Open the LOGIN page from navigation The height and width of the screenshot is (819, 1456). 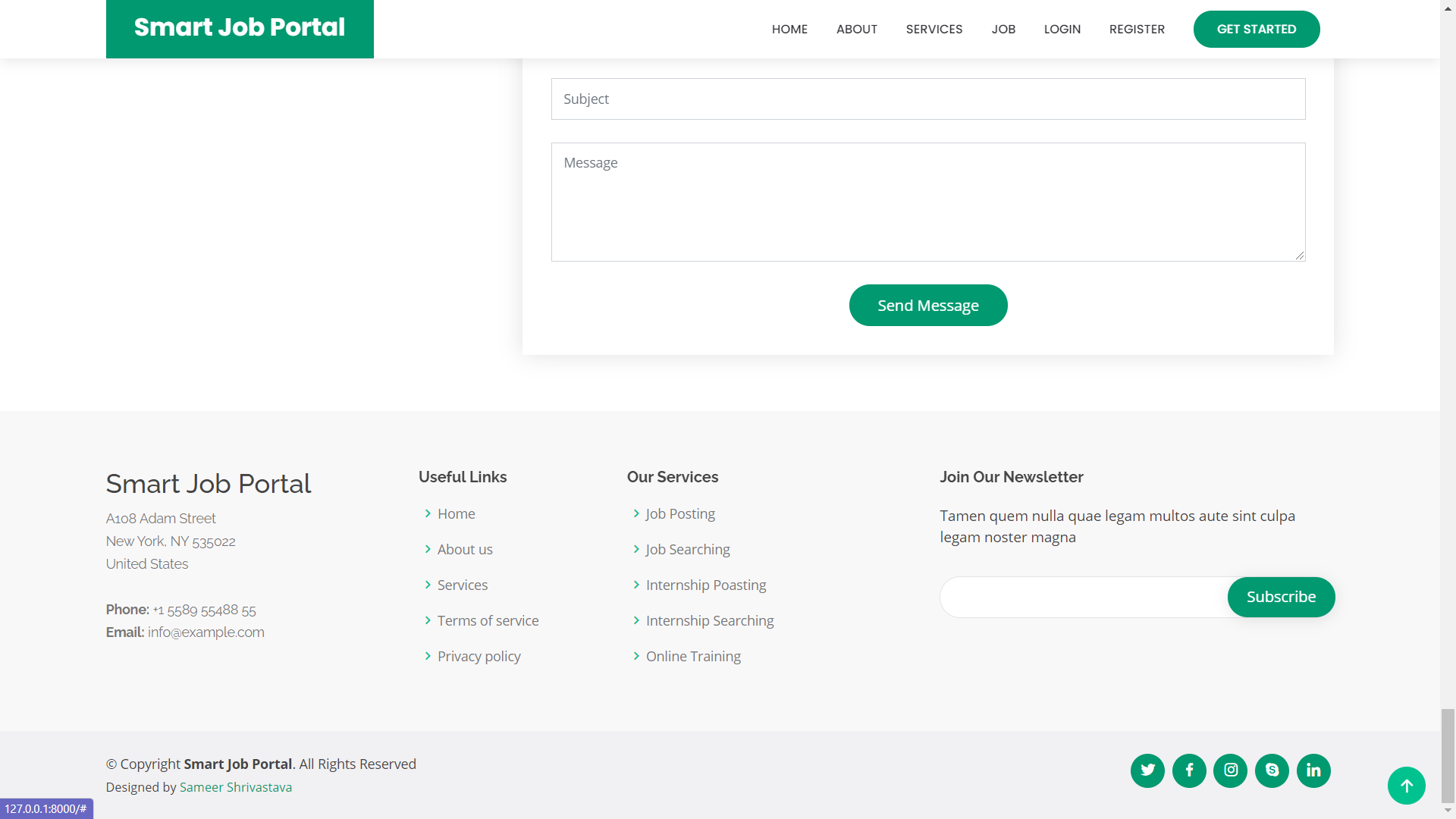pos(1062,29)
